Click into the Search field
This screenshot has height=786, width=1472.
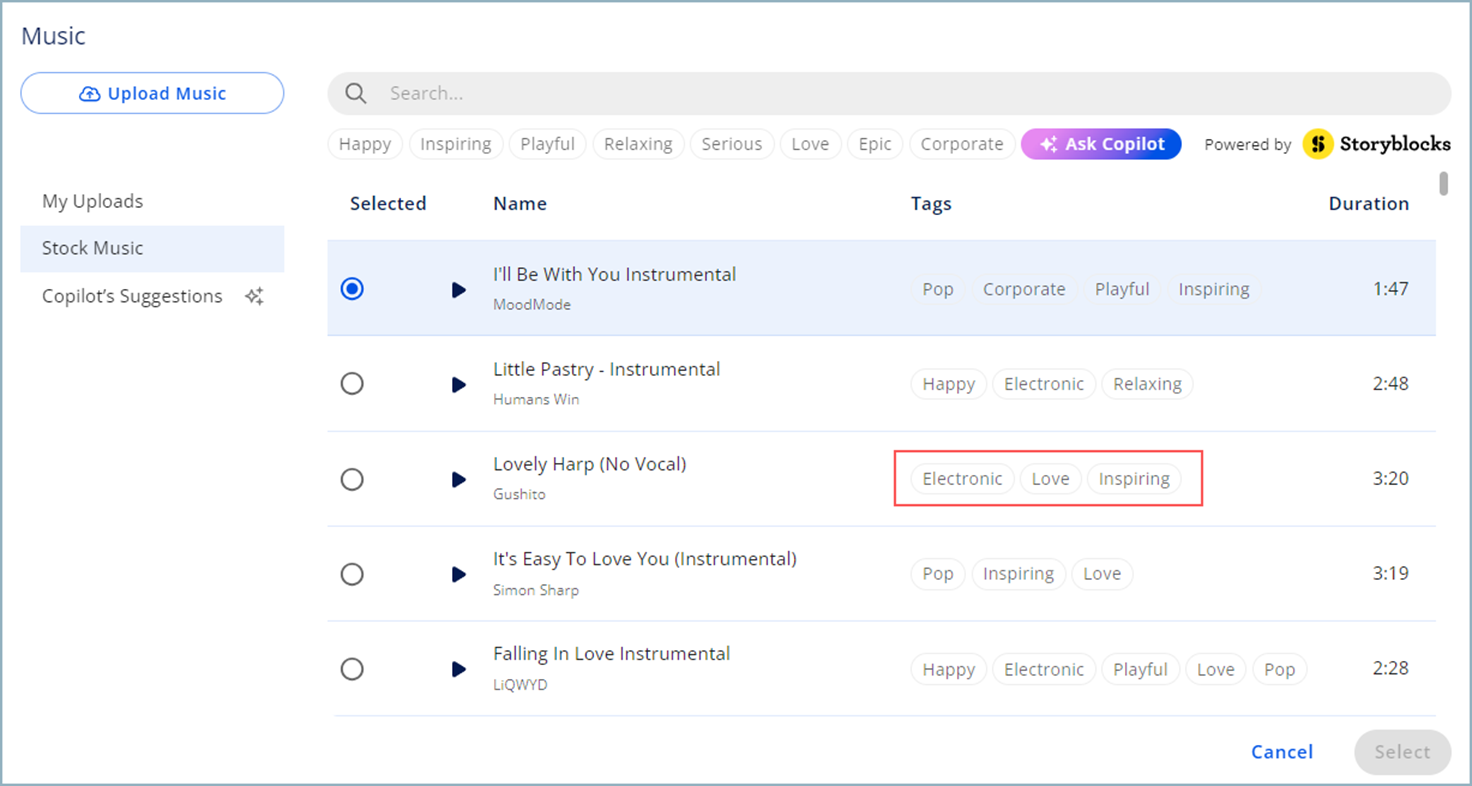(x=889, y=93)
